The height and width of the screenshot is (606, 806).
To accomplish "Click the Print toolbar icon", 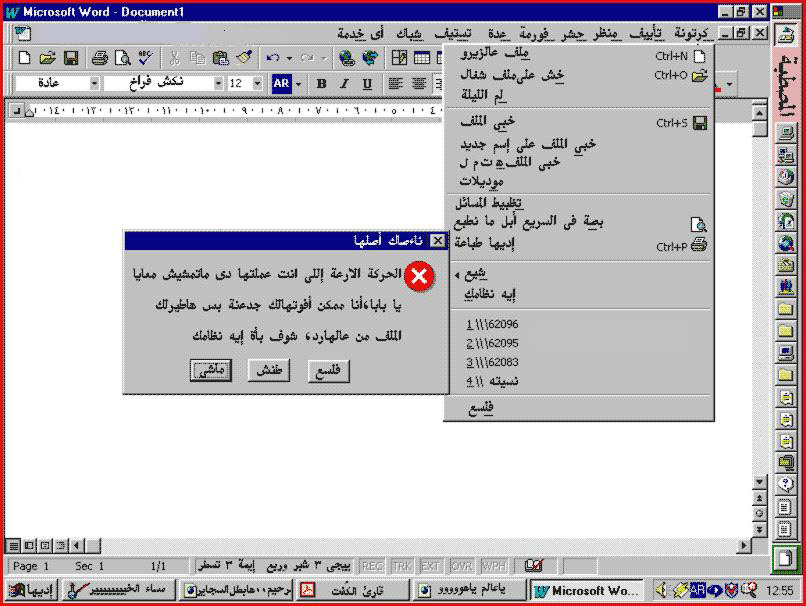I will click(100, 58).
